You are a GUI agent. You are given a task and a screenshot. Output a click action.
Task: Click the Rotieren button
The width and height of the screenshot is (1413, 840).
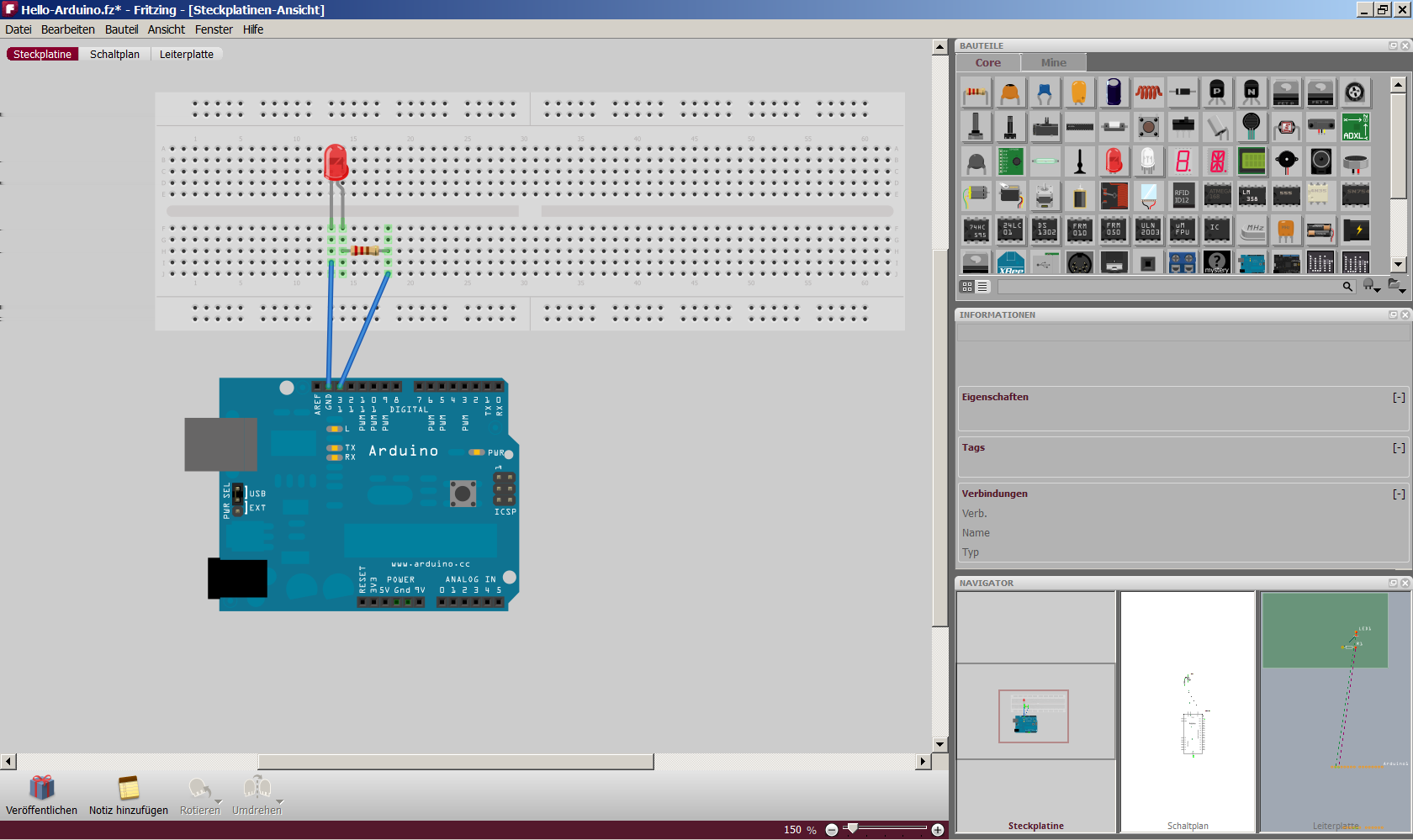pos(199,795)
